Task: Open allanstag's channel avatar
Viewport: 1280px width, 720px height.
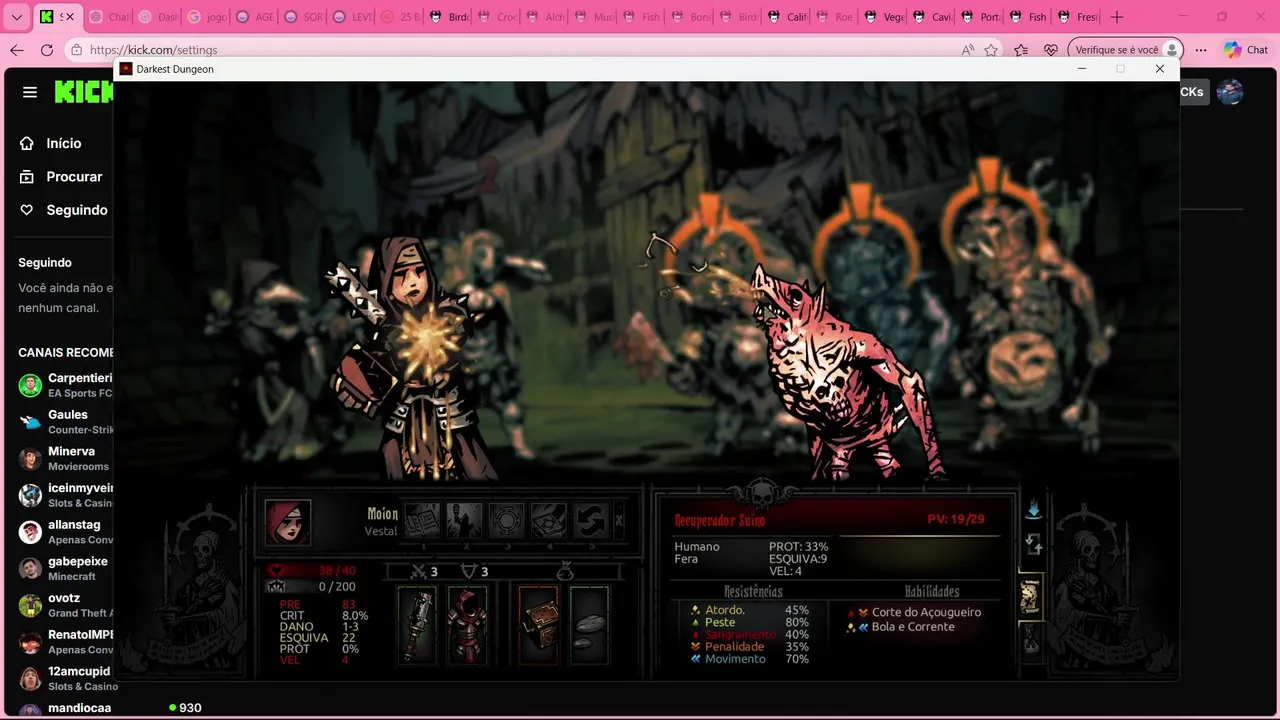Action: point(30,532)
